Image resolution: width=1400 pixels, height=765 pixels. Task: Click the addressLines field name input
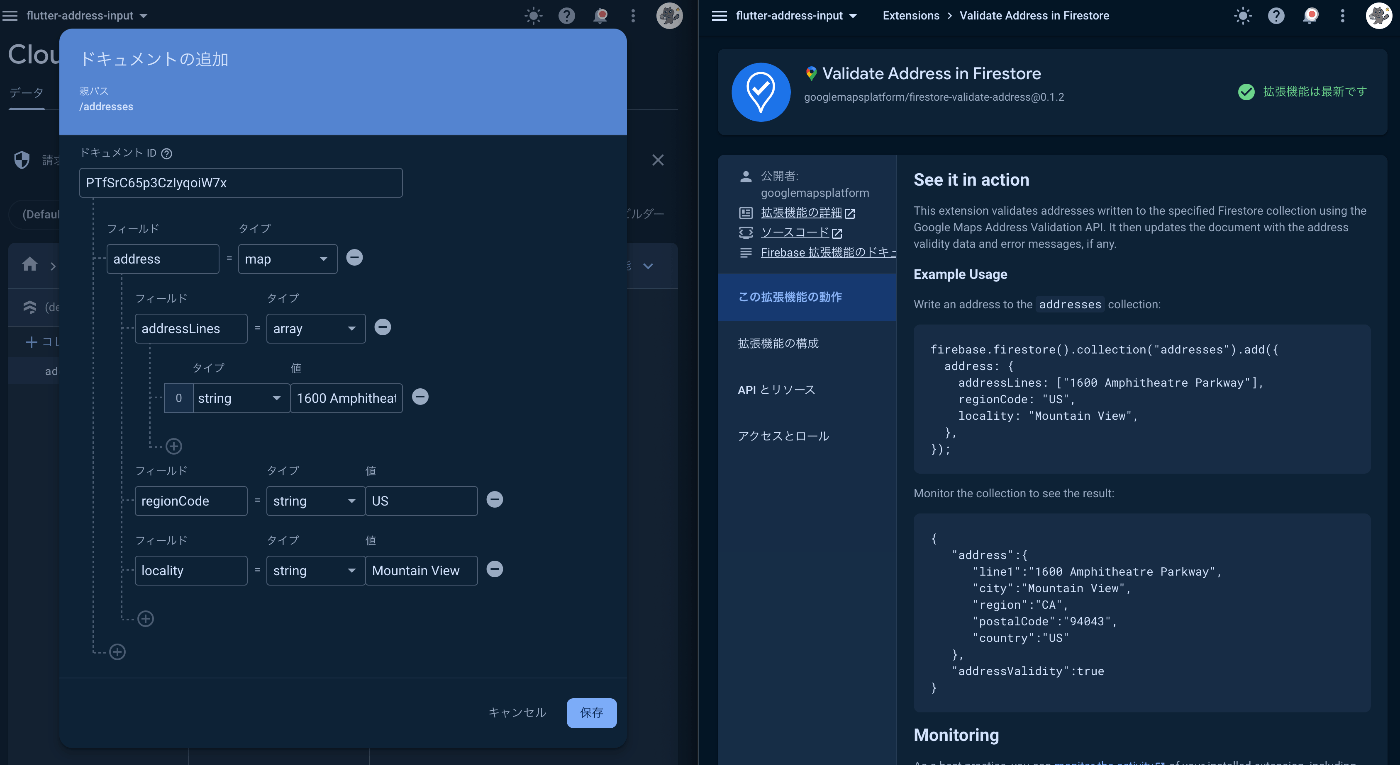click(x=191, y=328)
